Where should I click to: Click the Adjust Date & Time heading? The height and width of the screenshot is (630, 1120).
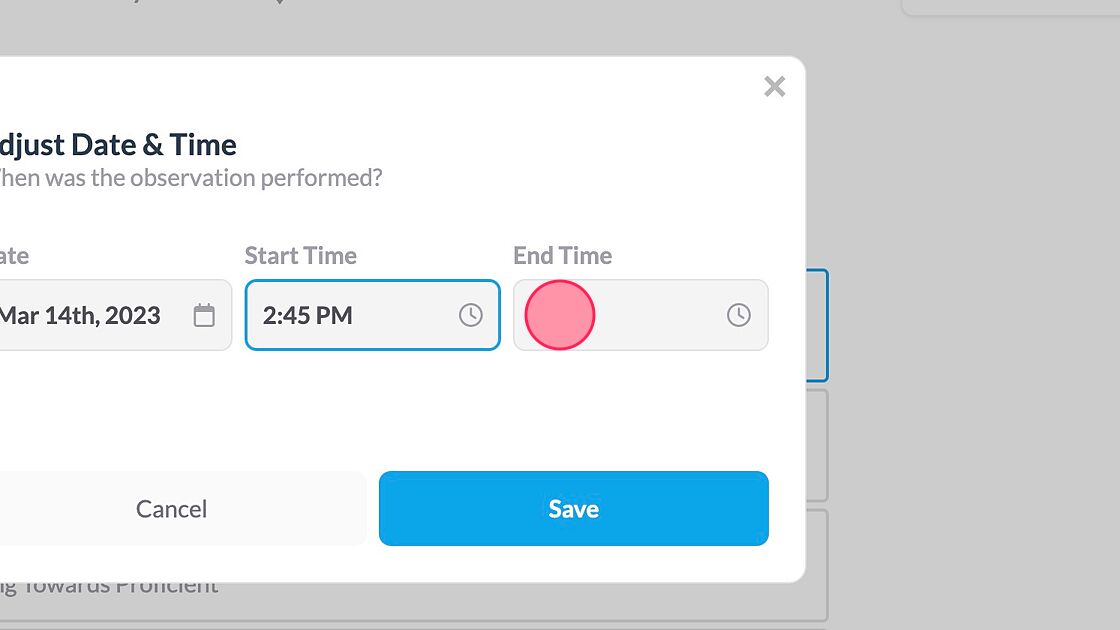pos(118,144)
